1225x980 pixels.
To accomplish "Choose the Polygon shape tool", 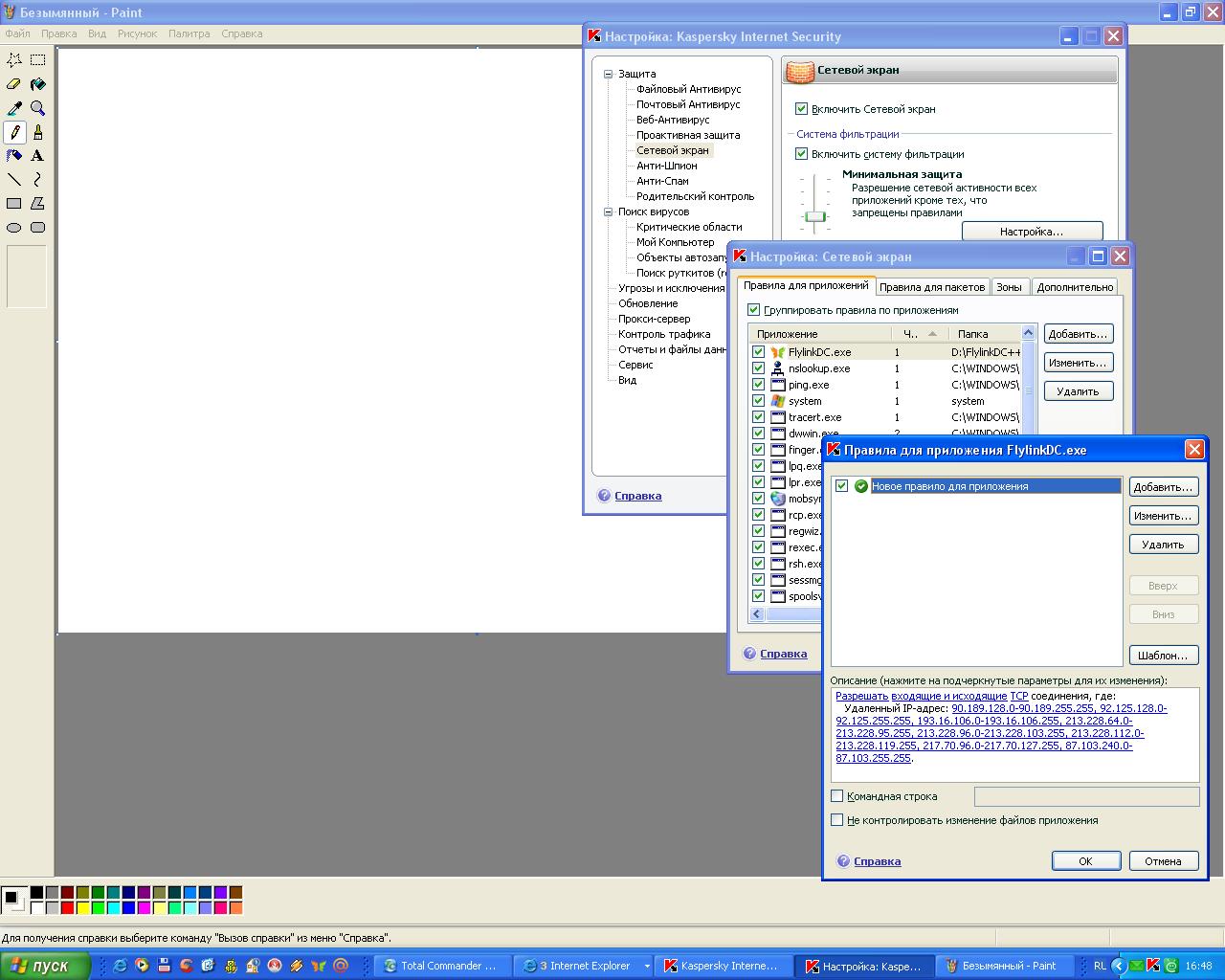I will pos(38,203).
